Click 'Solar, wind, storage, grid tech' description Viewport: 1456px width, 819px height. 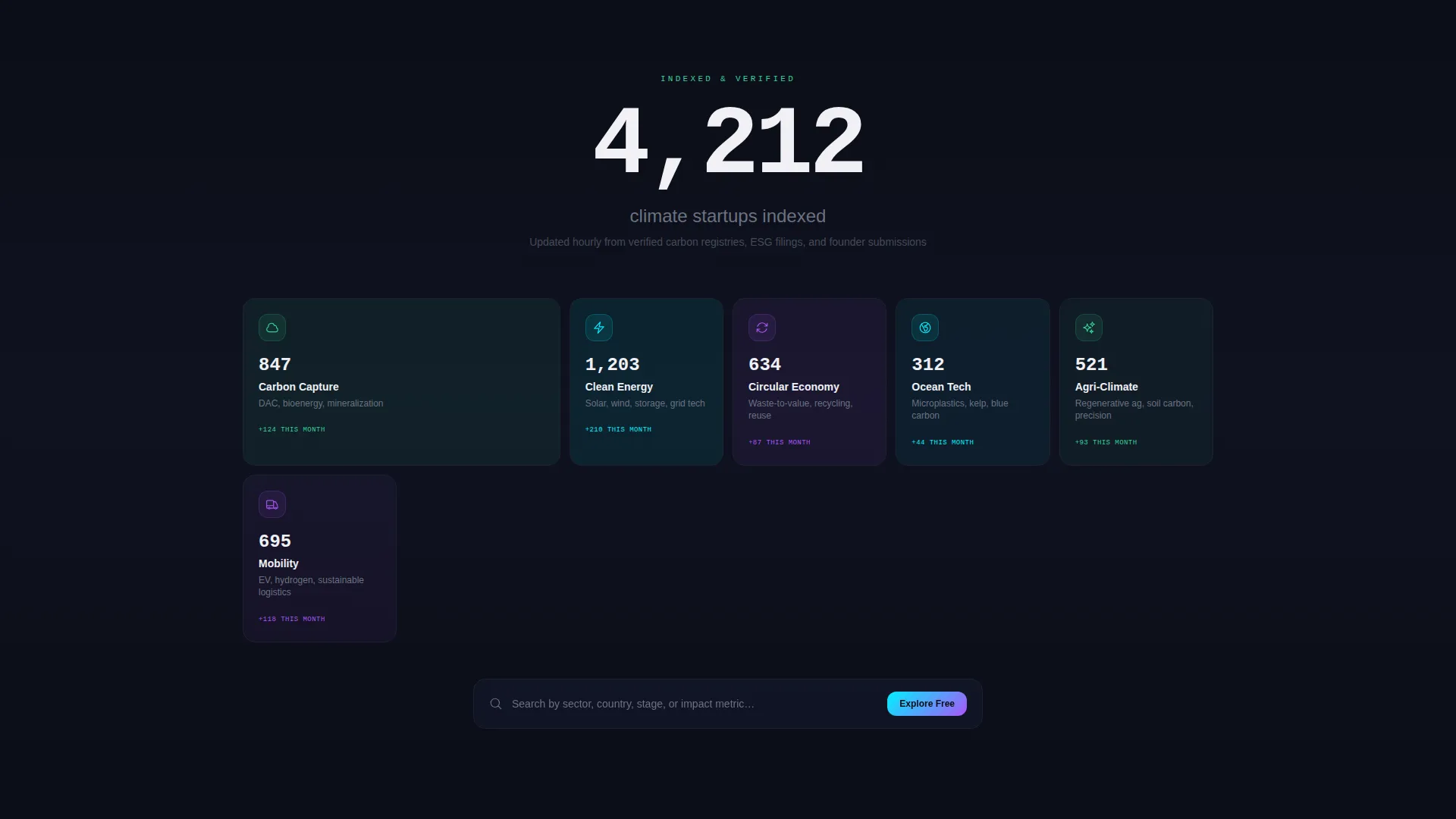click(x=645, y=403)
